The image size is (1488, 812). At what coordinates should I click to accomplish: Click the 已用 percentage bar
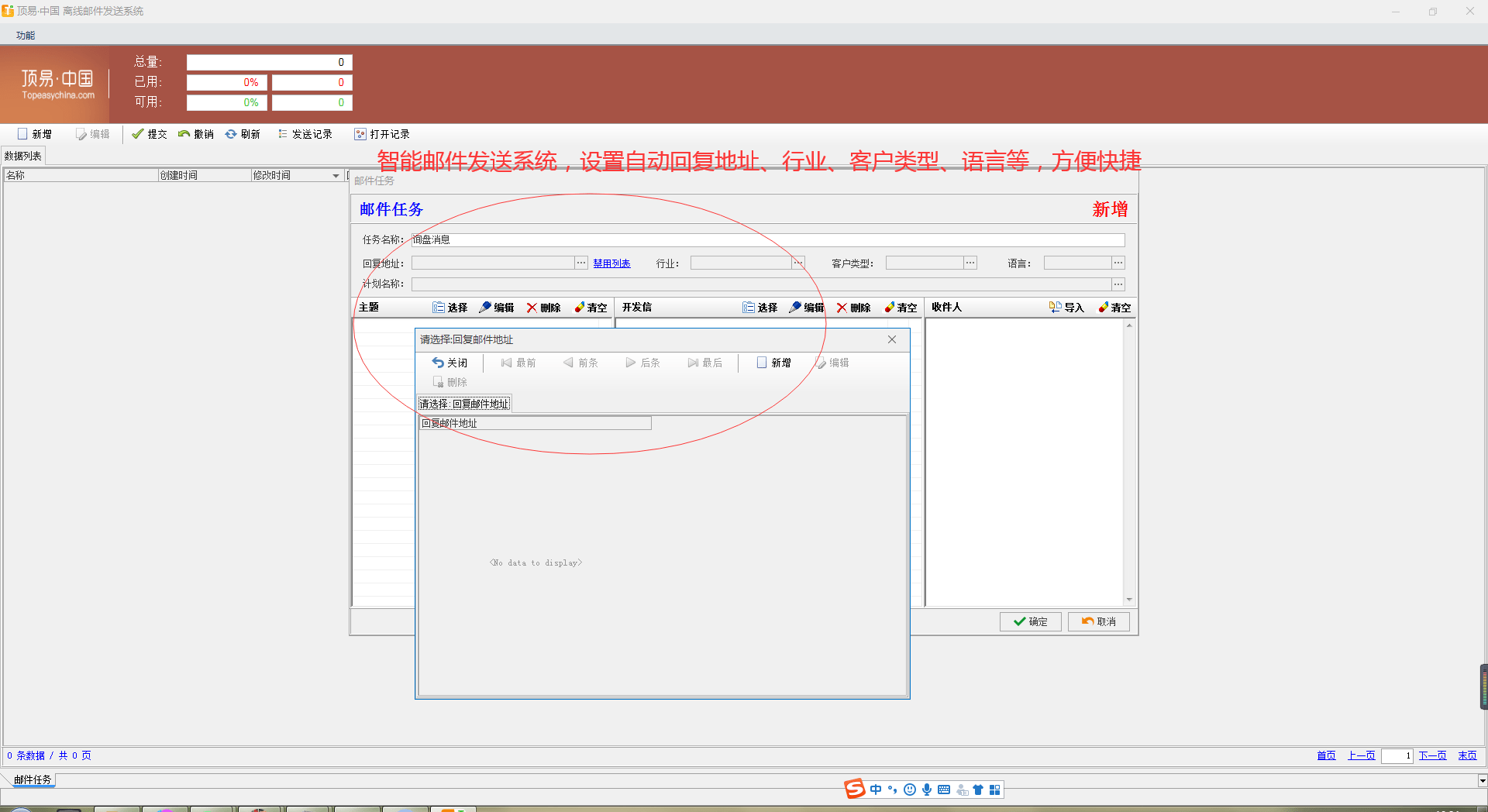[227, 82]
